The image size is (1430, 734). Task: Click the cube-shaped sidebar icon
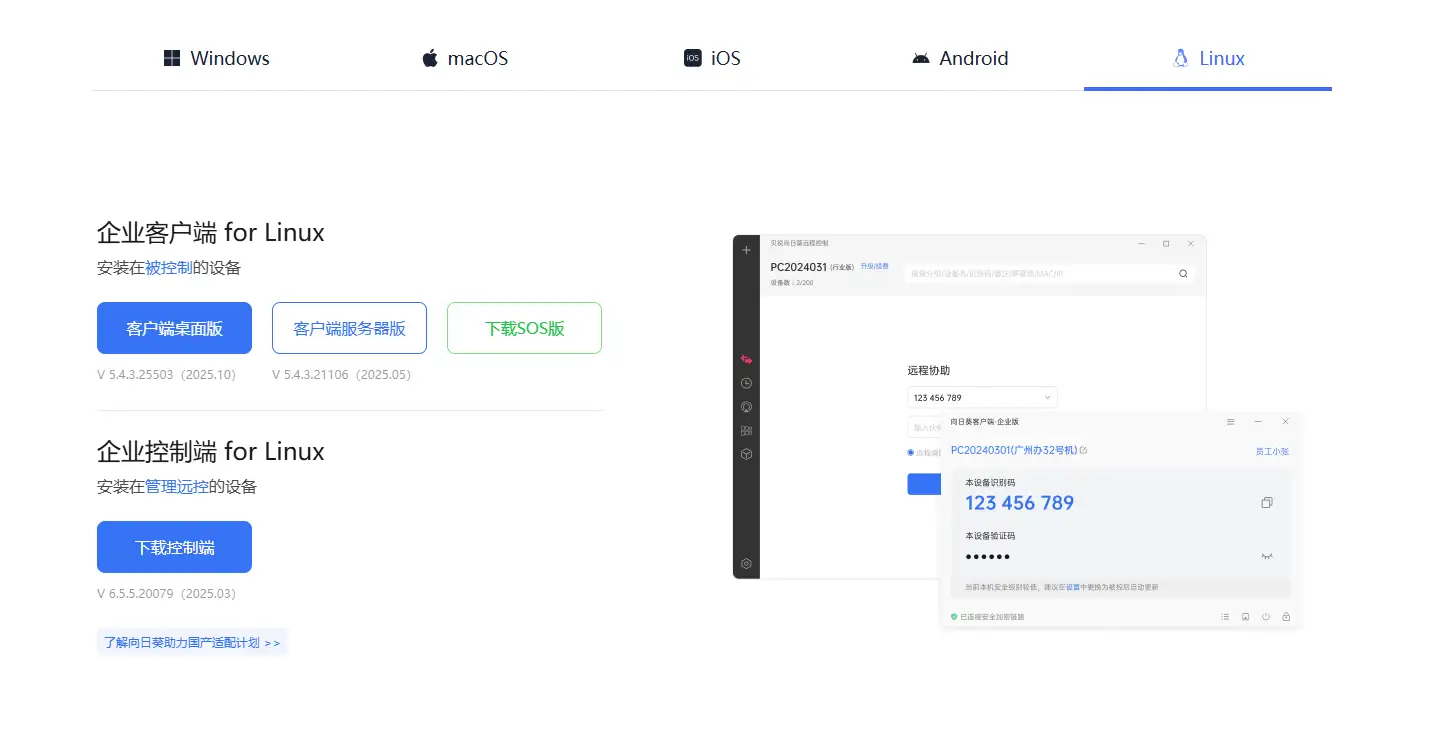746,453
